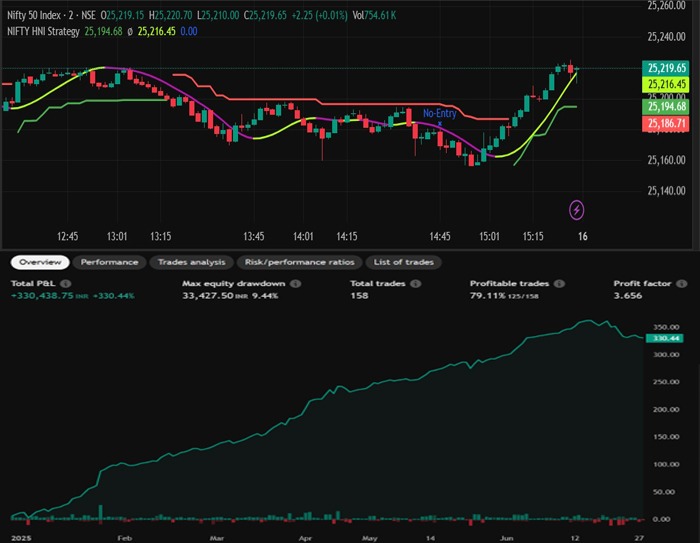Screen dimensions: 700x543
Task: Switch to the Performance tab
Action: pos(109,262)
